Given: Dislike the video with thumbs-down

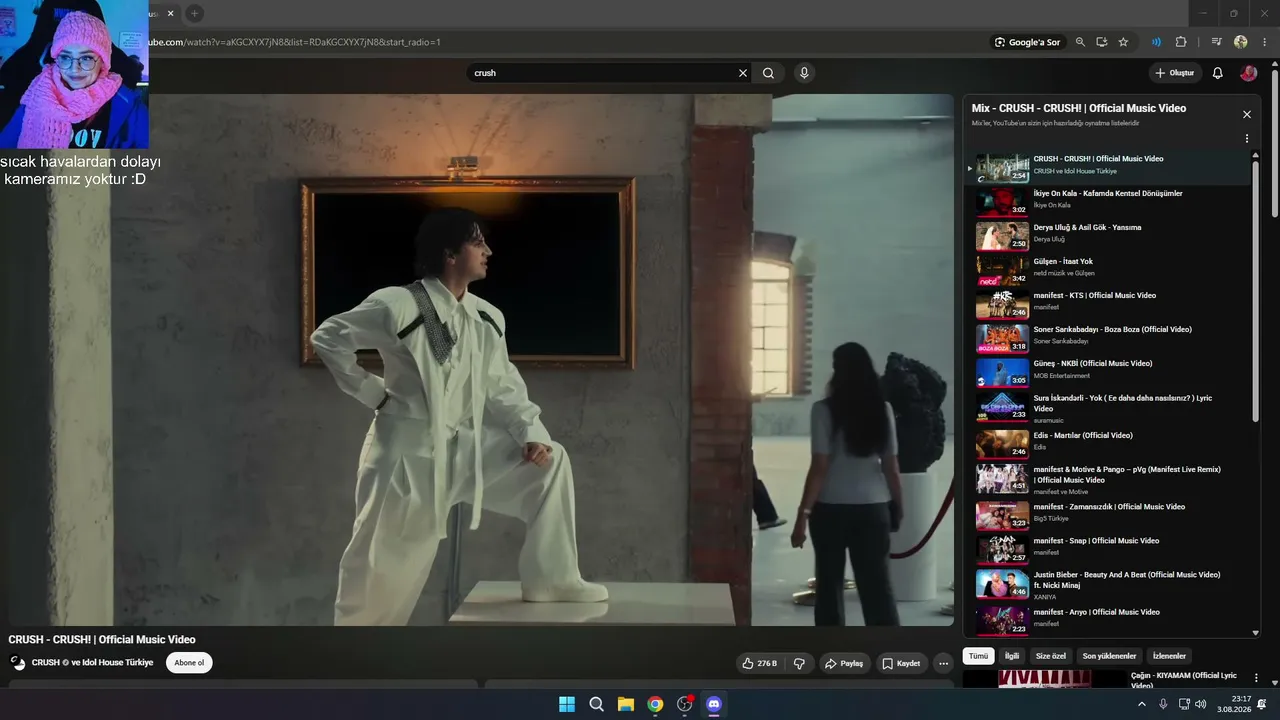Looking at the screenshot, I should point(799,663).
